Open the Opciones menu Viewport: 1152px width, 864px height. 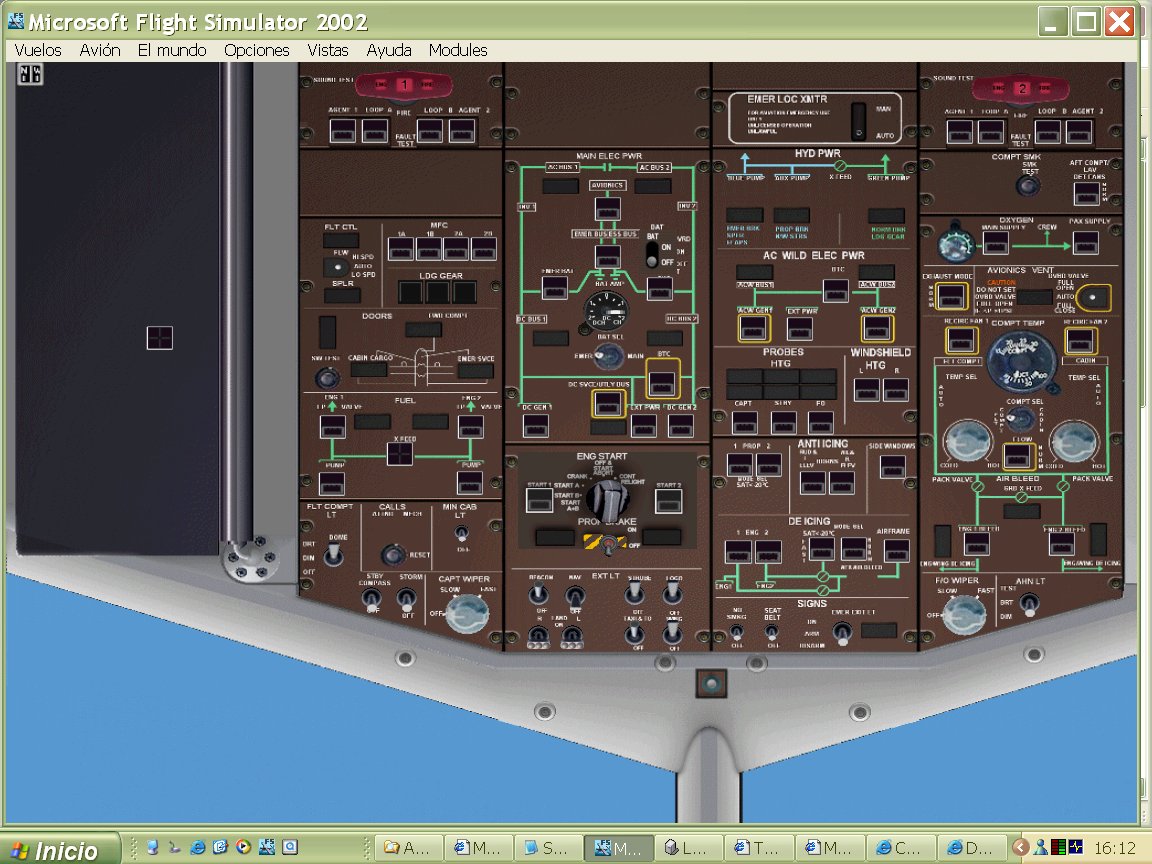point(256,50)
